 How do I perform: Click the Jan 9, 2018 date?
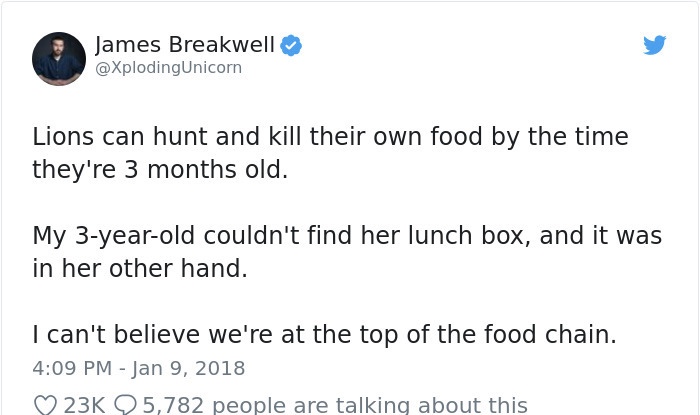[188, 369]
